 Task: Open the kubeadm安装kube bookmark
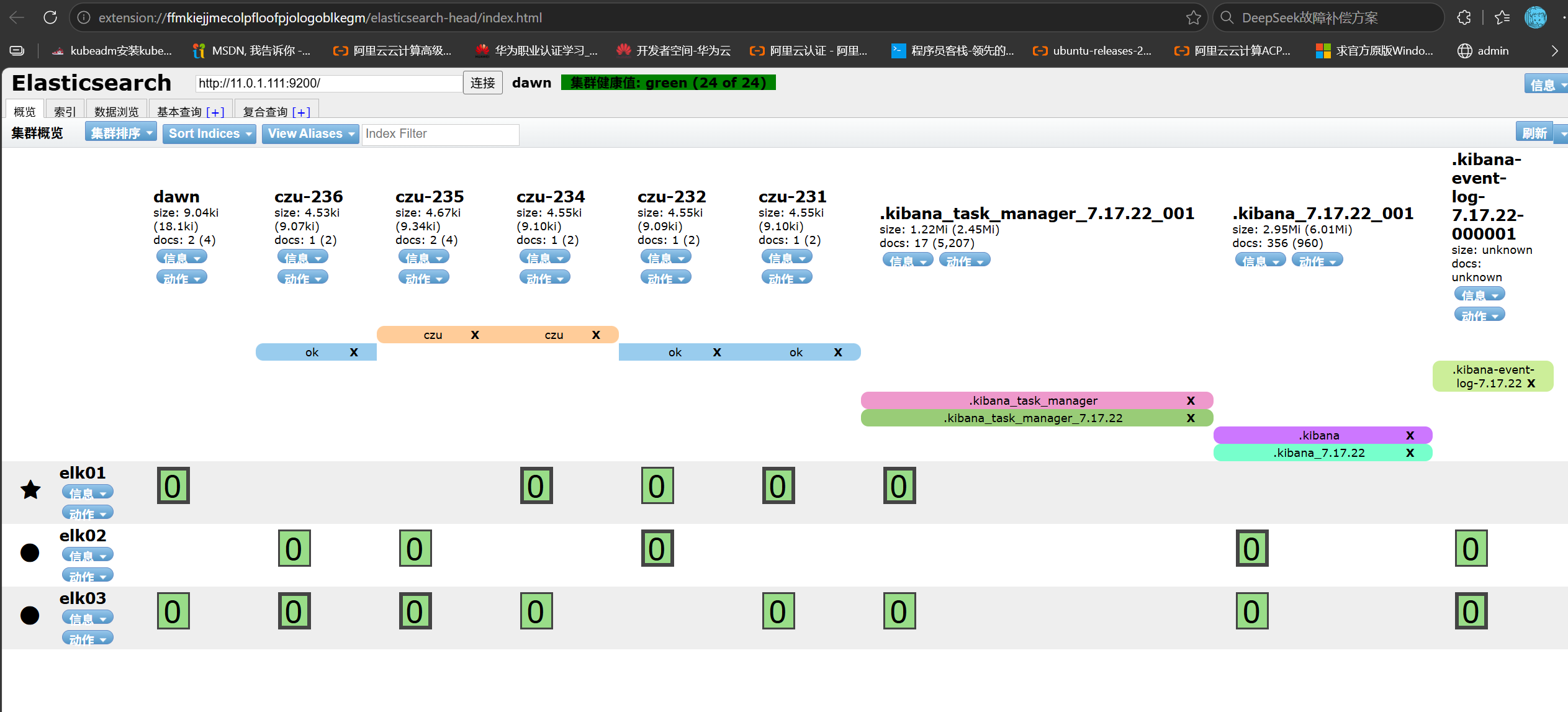point(112,51)
